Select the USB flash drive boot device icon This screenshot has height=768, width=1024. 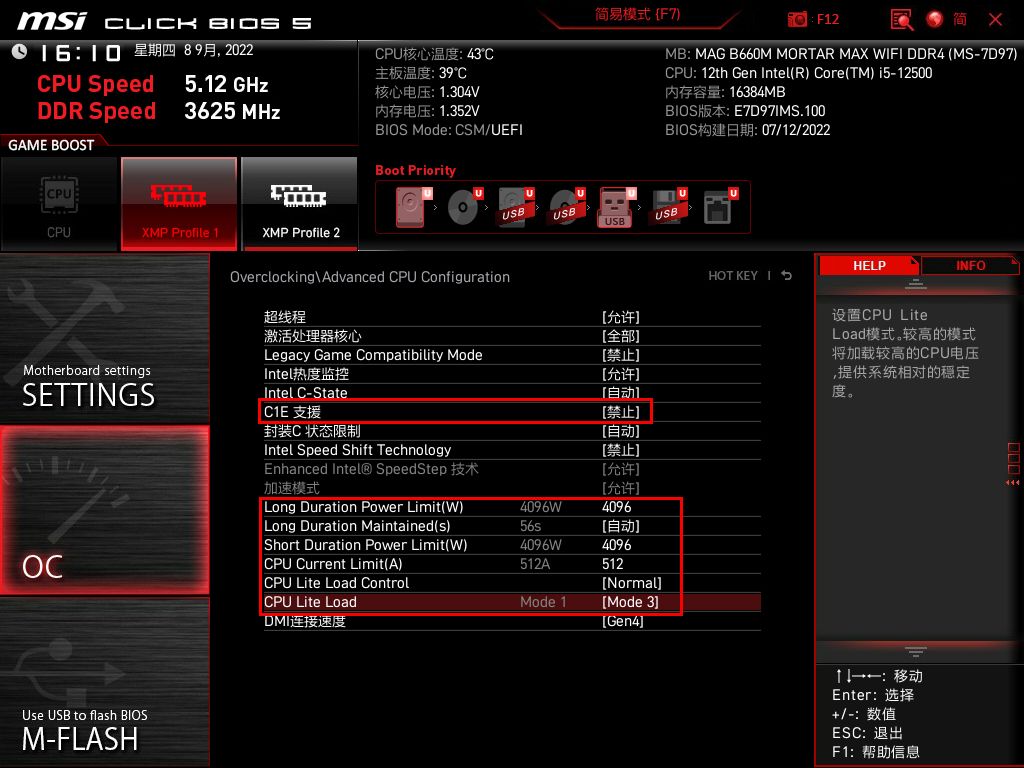(614, 207)
